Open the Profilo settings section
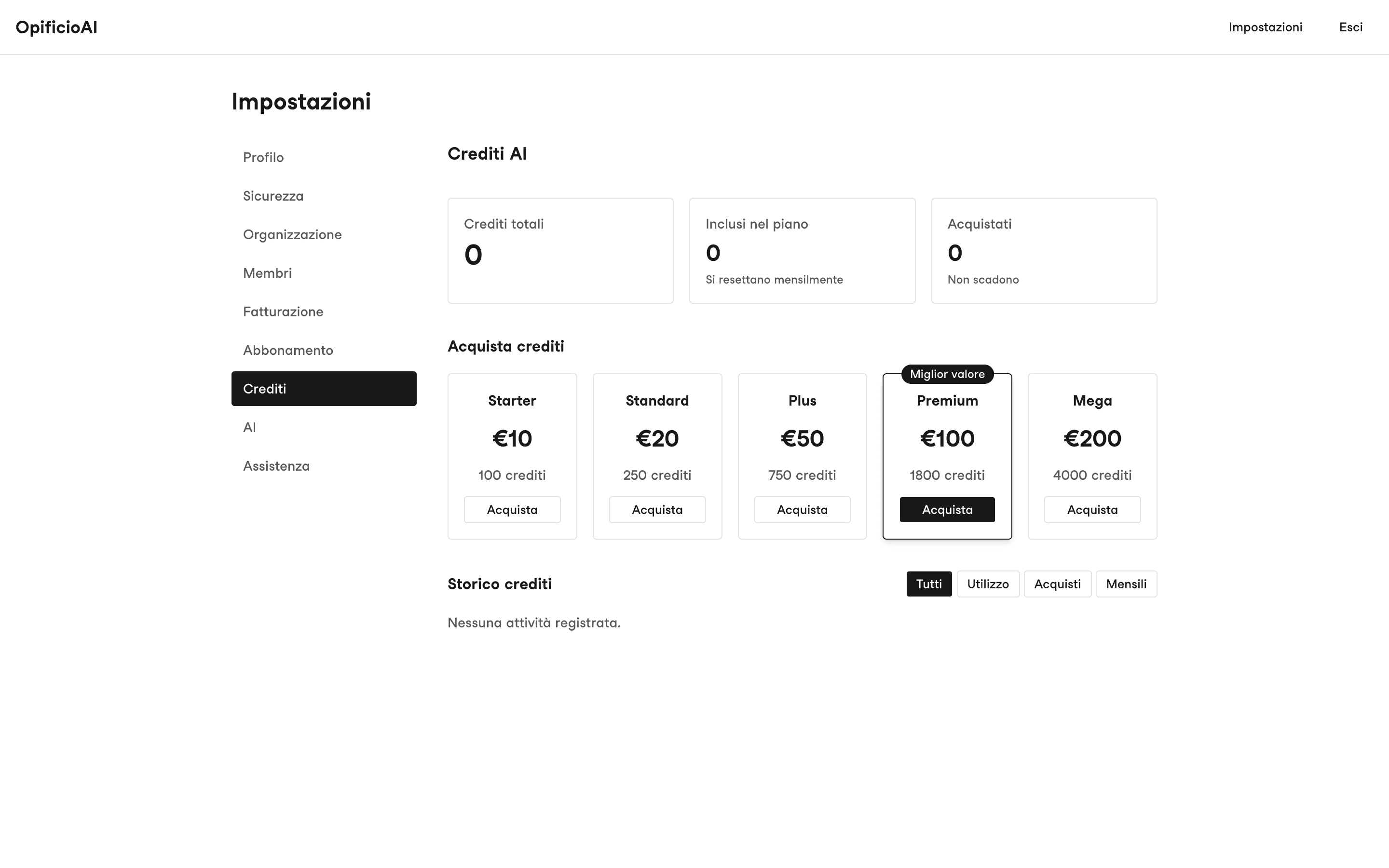 [x=324, y=157]
